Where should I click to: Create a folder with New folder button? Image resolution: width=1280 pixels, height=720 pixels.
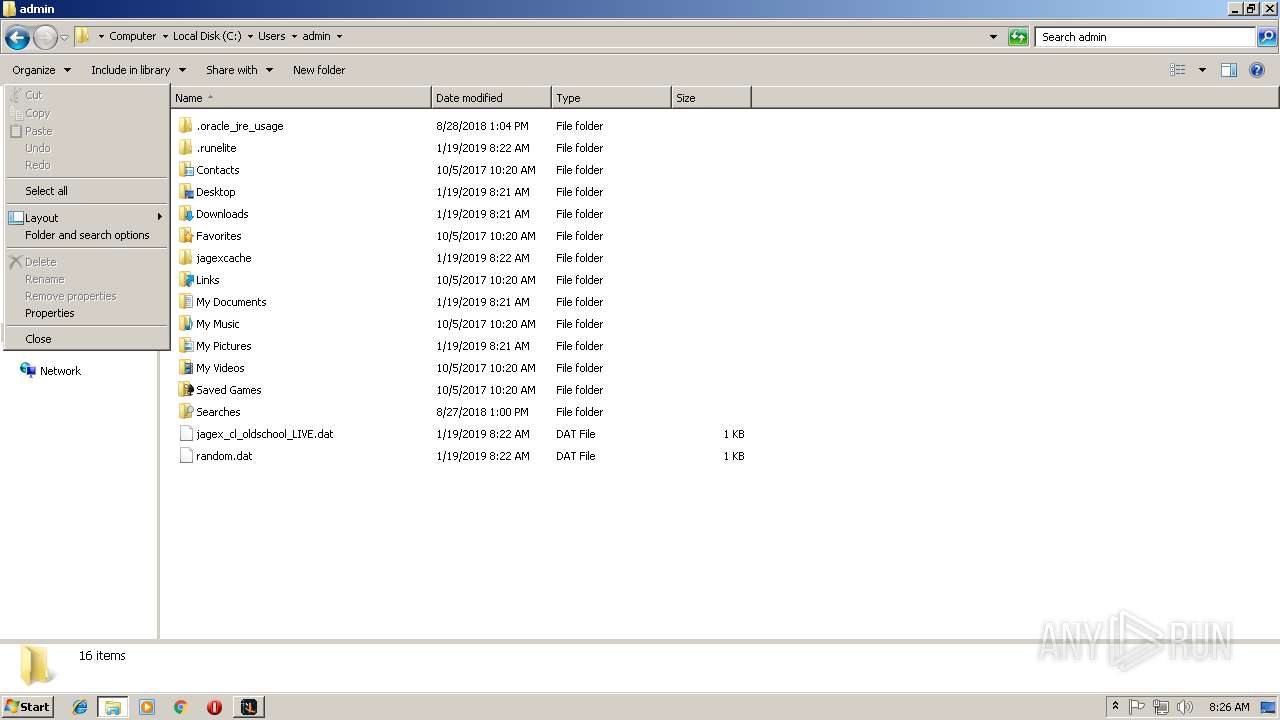pos(319,70)
